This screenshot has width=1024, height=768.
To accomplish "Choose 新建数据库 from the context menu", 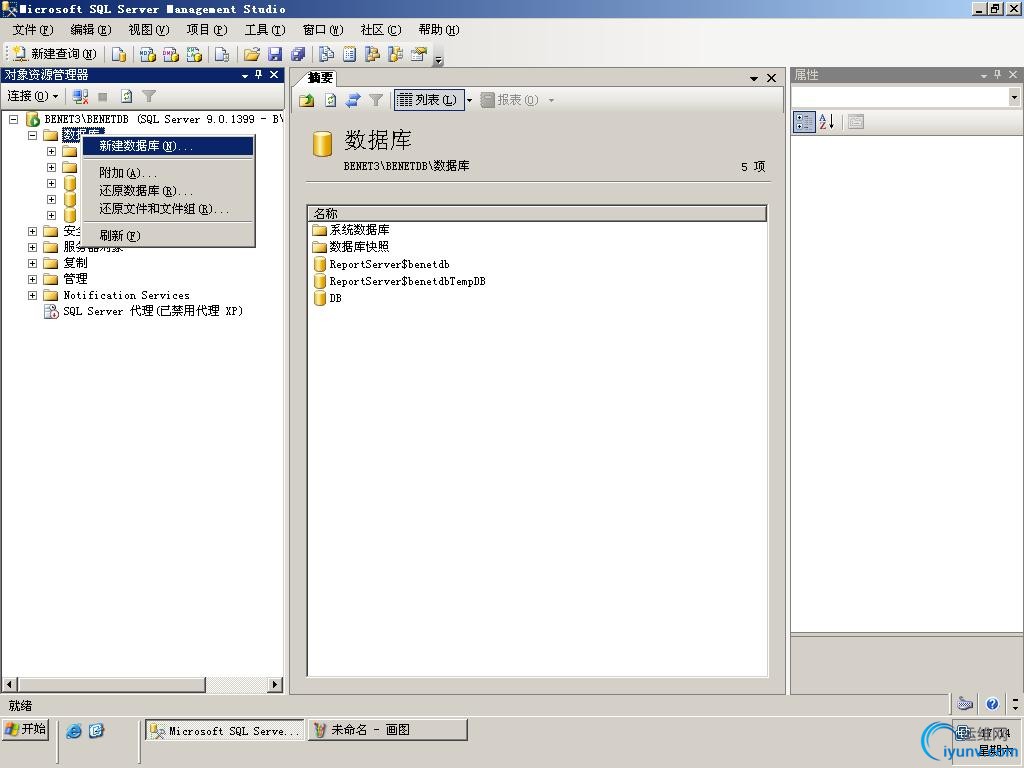I will (168, 146).
